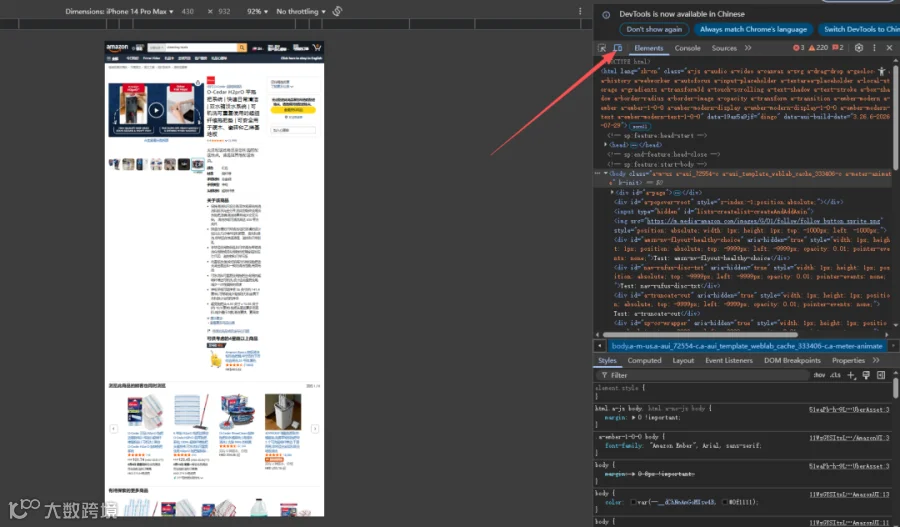Open DevTools settings gear
Image resolution: width=900 pixels, height=527 pixels.
(859, 48)
